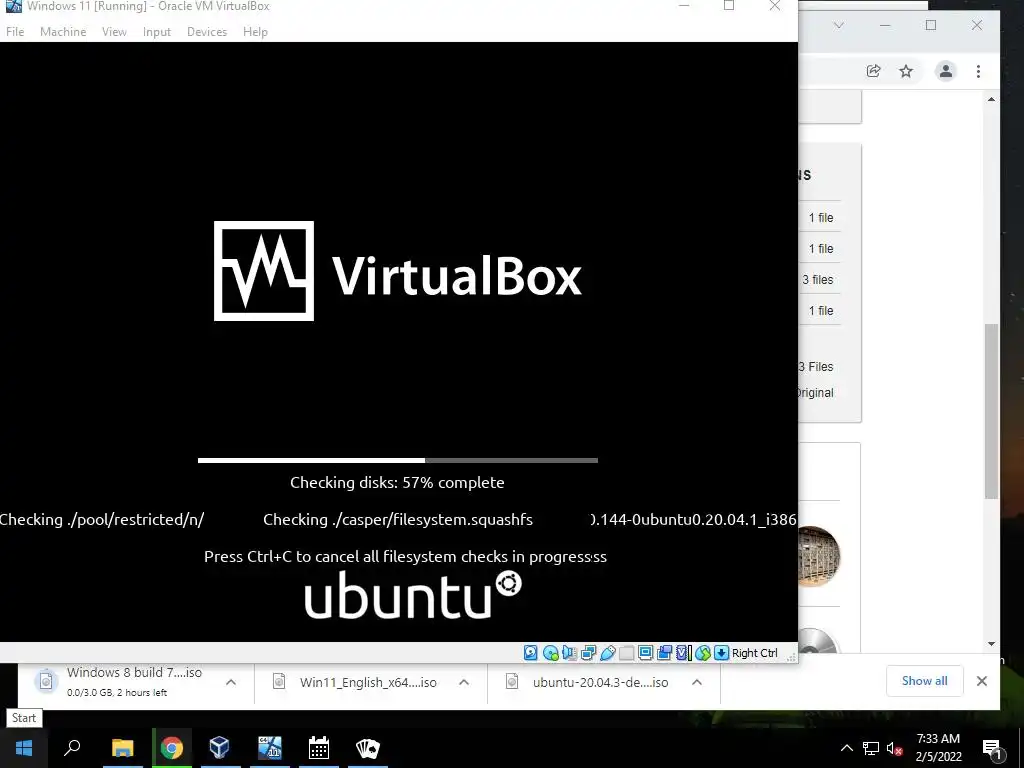
Task: Click the Right Ctrl host key label
Action: coord(755,653)
